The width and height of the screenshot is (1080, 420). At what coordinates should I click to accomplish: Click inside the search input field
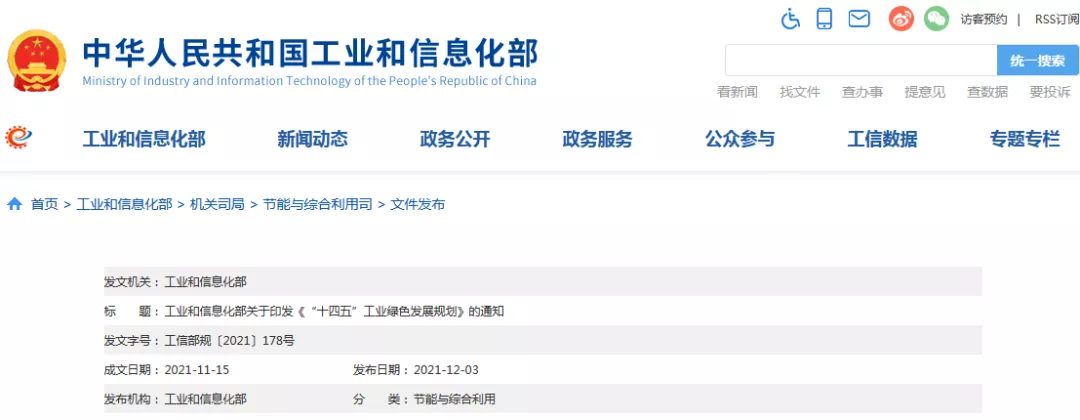click(861, 61)
